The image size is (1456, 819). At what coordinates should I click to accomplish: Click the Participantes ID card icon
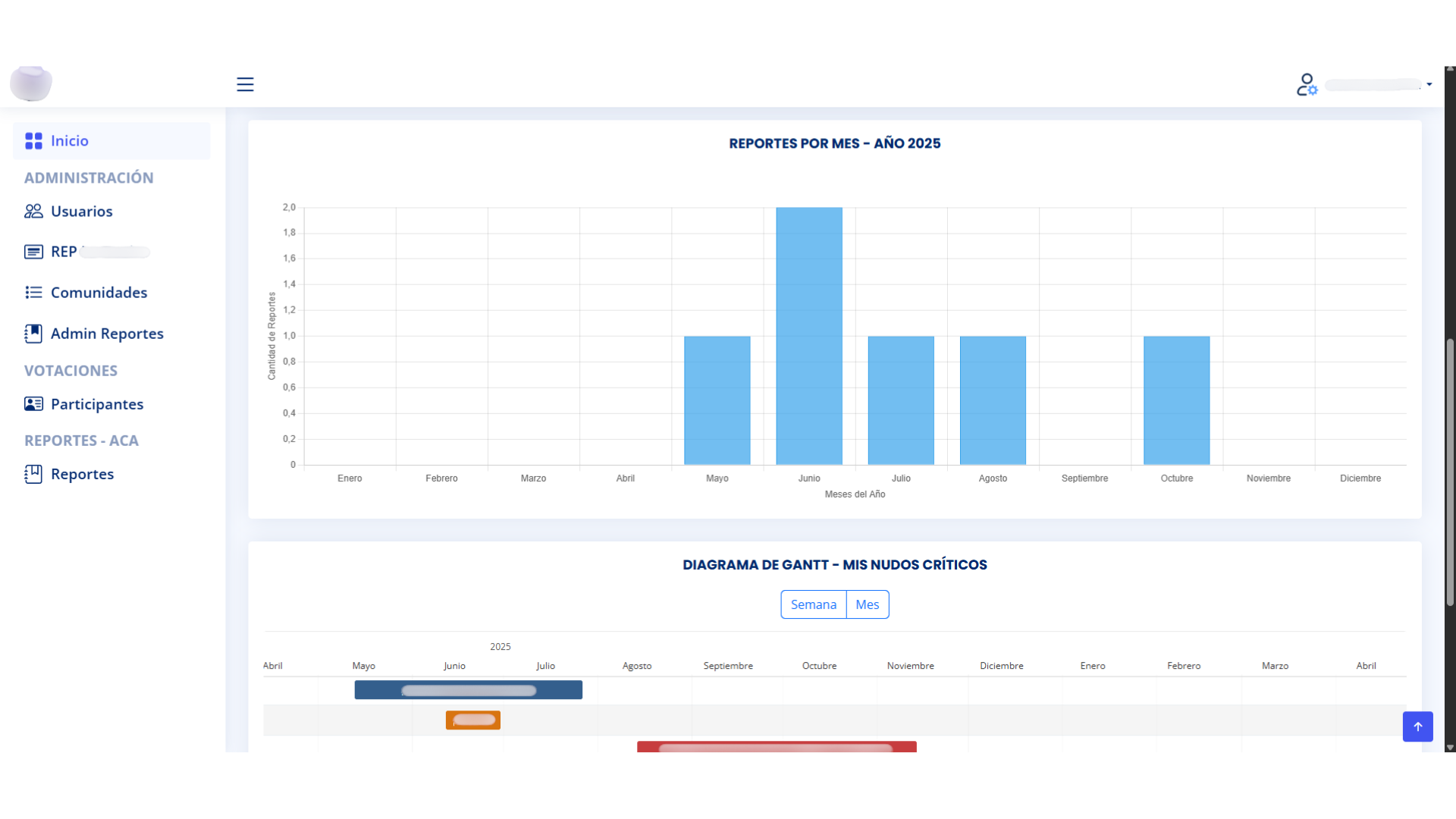click(x=33, y=404)
